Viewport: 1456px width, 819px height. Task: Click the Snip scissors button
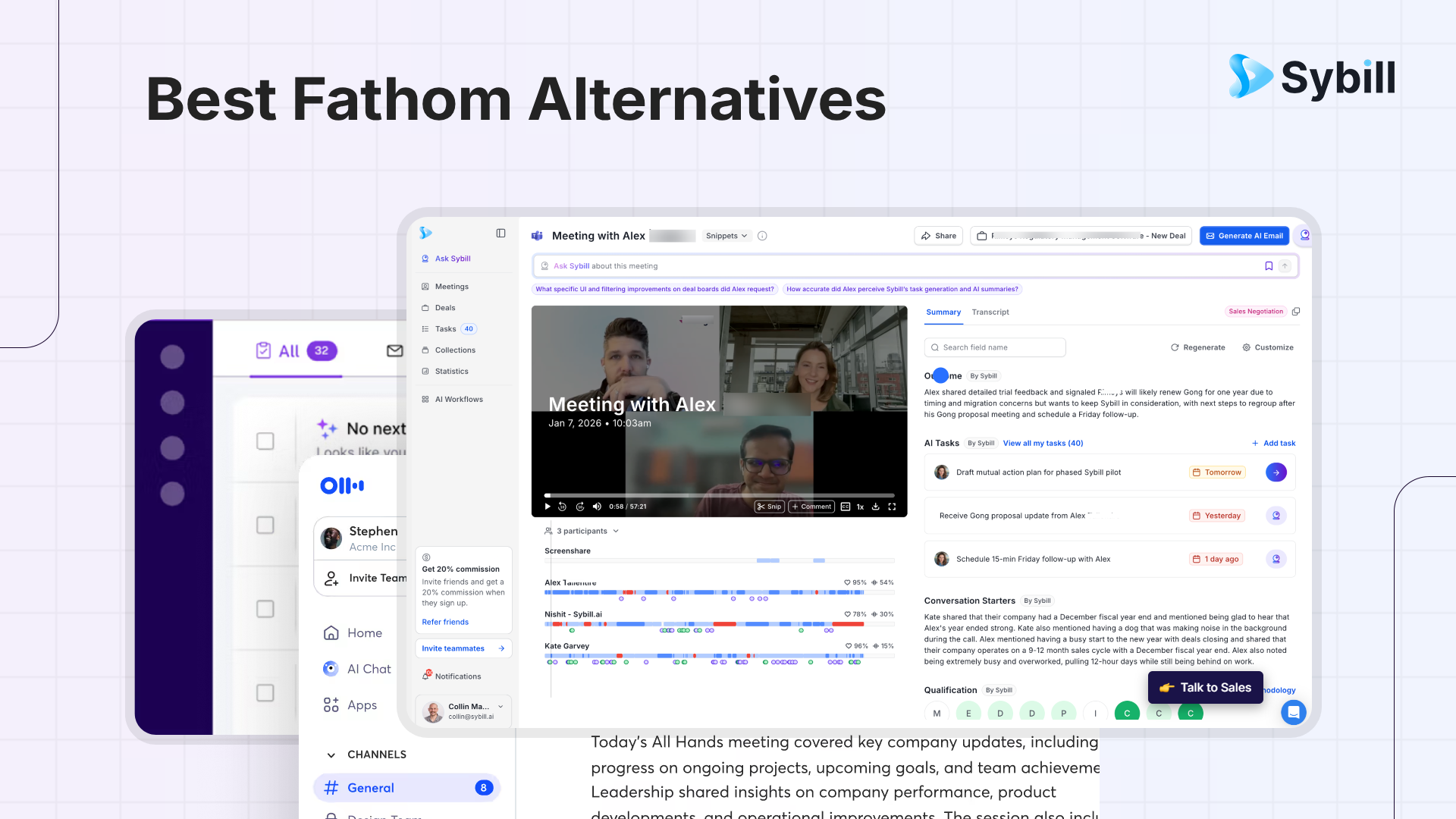coord(769,507)
